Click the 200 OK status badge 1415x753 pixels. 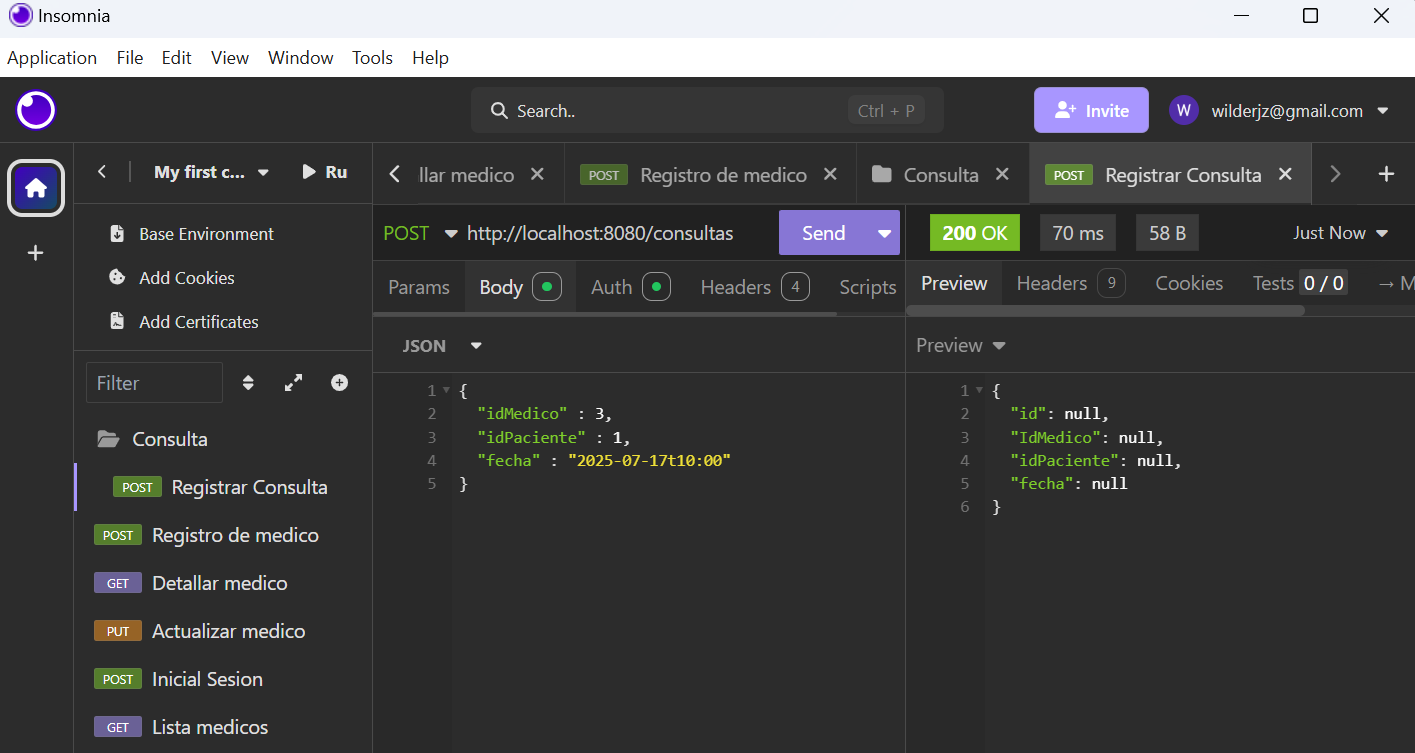pyautogui.click(x=975, y=233)
